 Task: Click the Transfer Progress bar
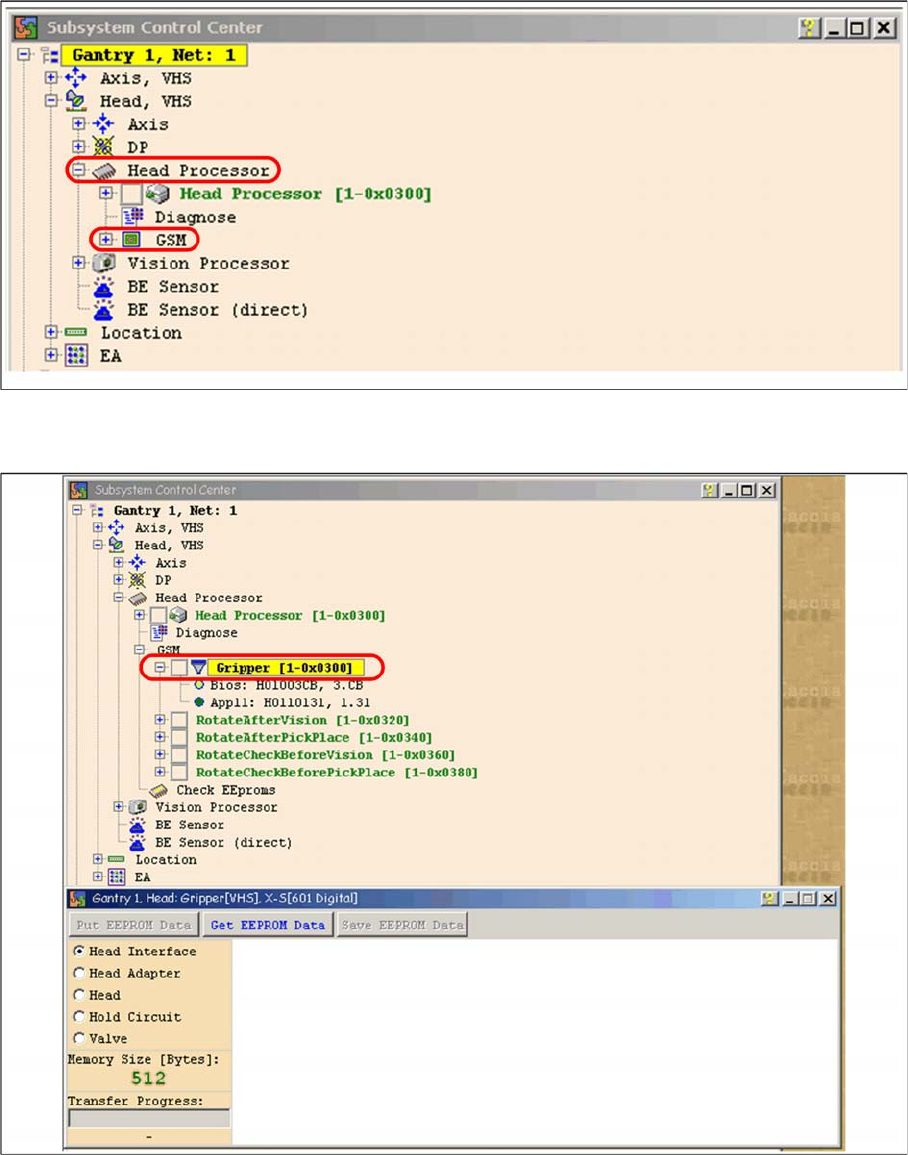149,1119
